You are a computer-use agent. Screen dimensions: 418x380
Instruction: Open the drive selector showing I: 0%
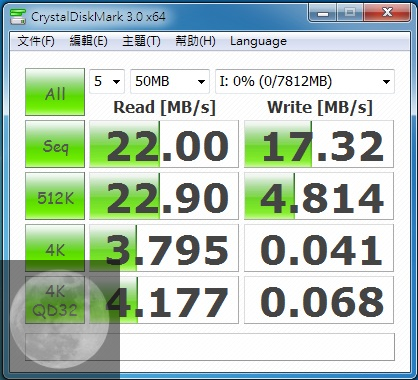pos(305,81)
